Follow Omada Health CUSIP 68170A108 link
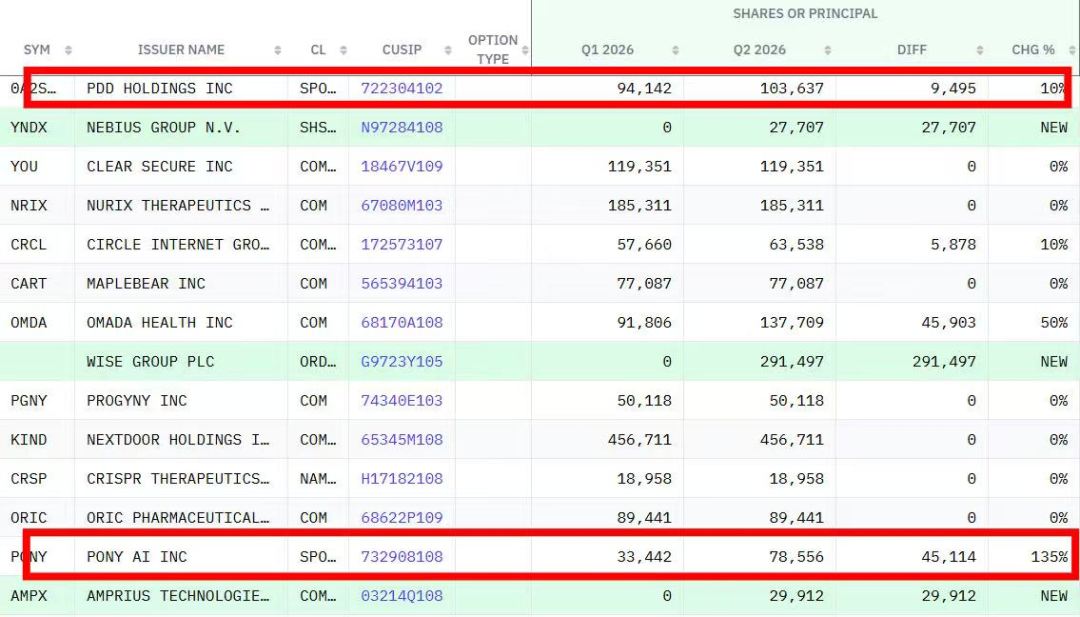 point(402,322)
